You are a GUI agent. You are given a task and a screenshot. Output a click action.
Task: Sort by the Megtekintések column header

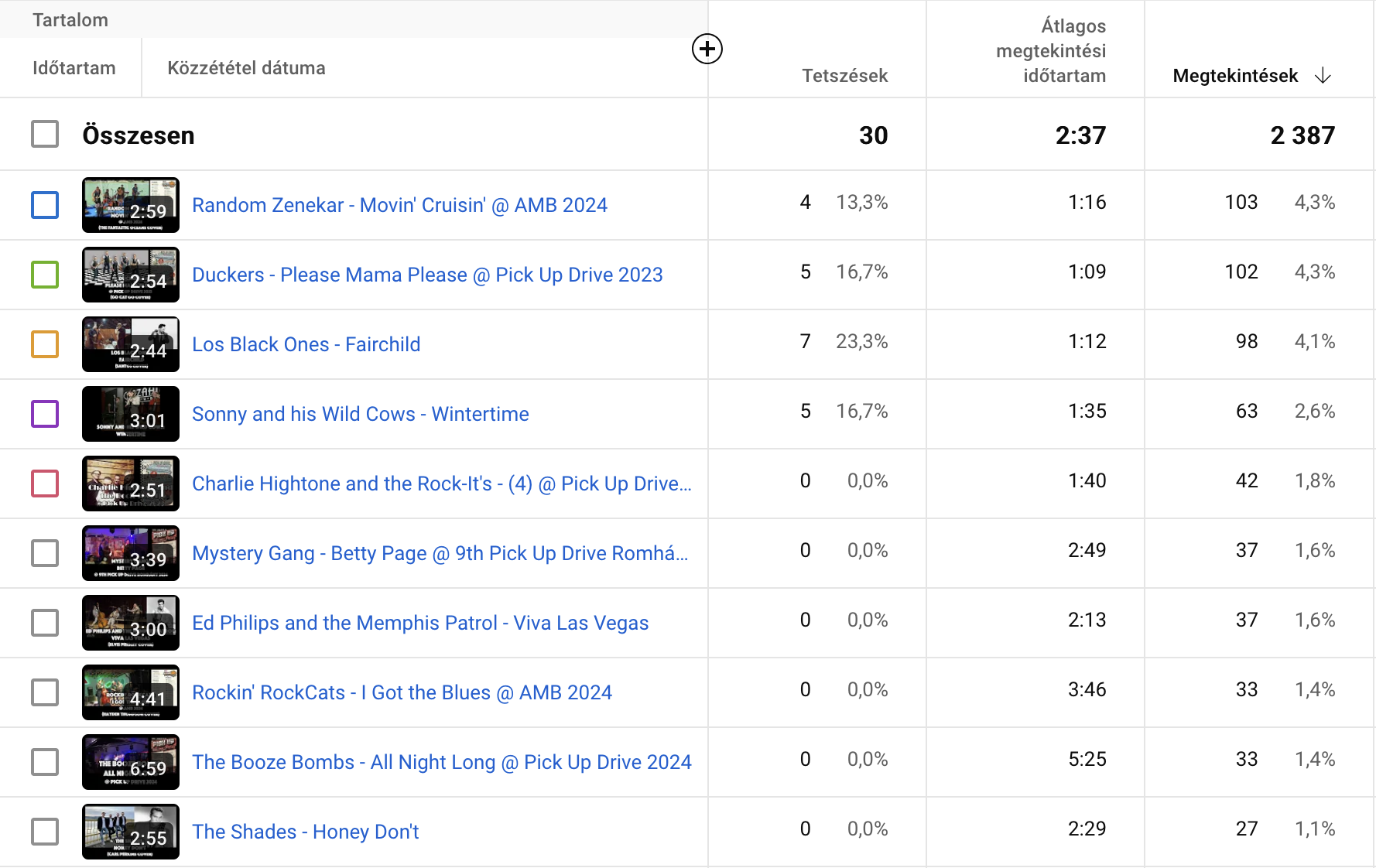coord(1234,76)
